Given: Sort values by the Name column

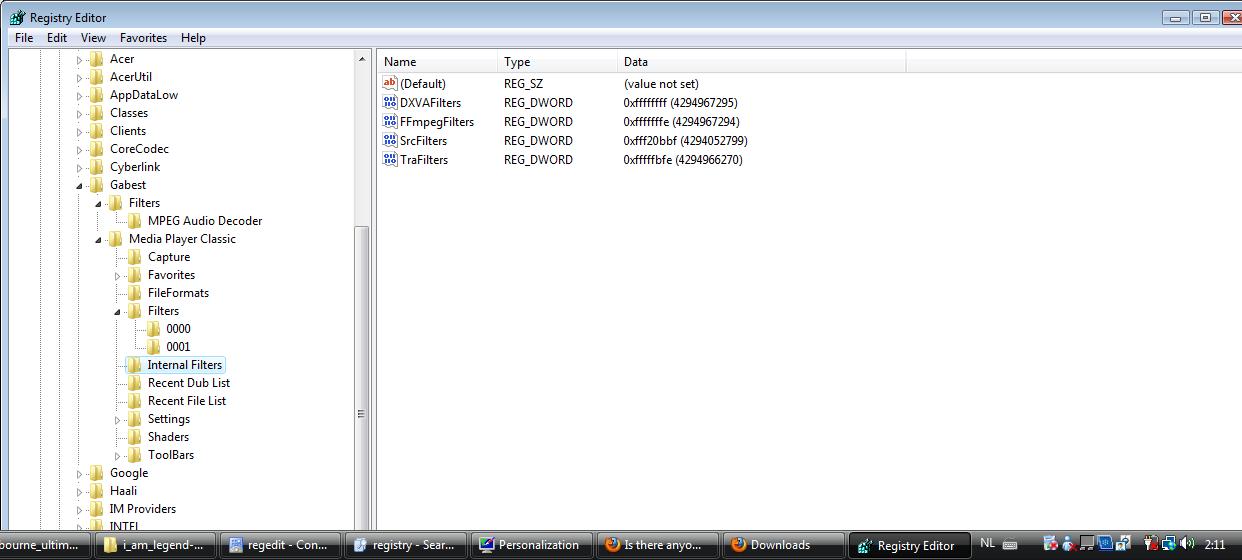Looking at the screenshot, I should coord(437,62).
